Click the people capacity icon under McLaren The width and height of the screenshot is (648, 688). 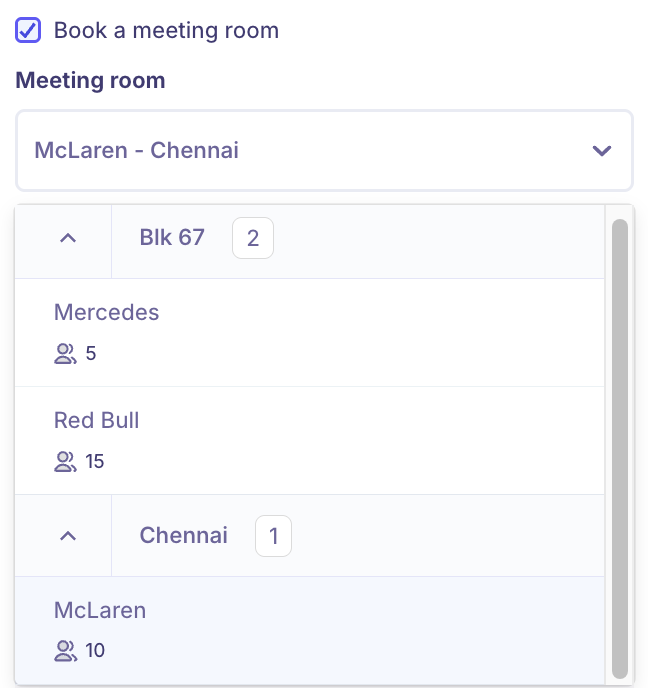pyautogui.click(x=65, y=651)
